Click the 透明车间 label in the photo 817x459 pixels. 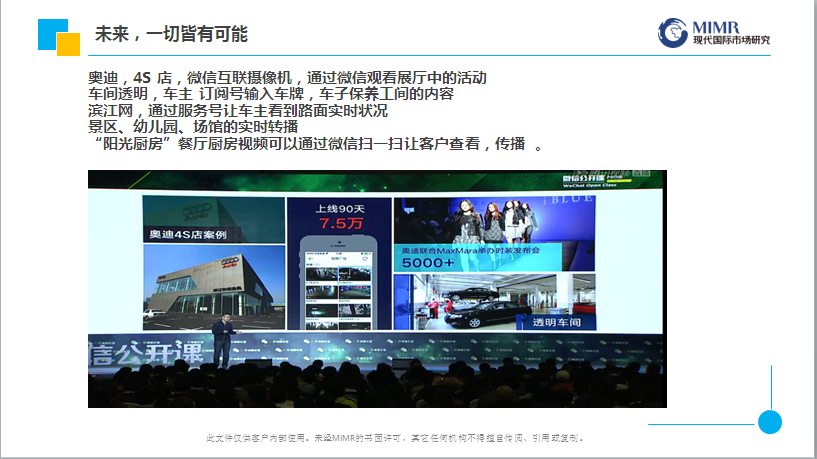556,322
